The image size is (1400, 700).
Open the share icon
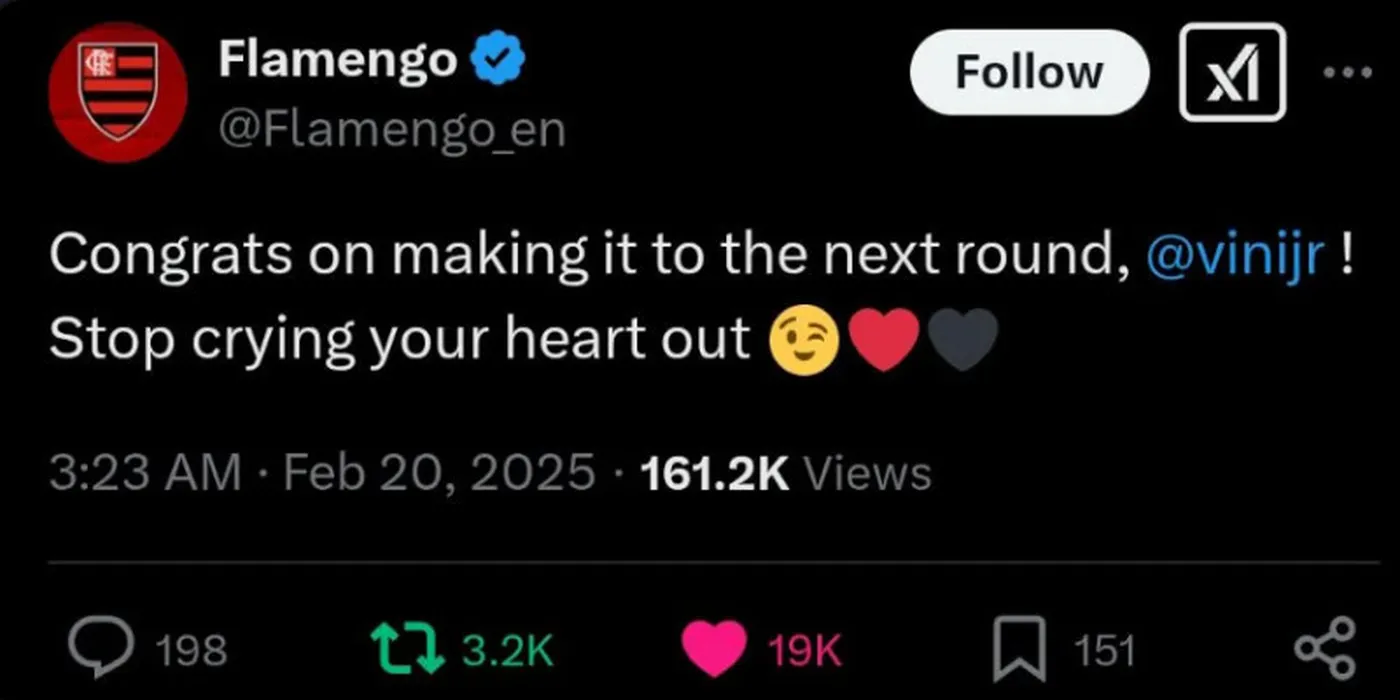point(1325,648)
